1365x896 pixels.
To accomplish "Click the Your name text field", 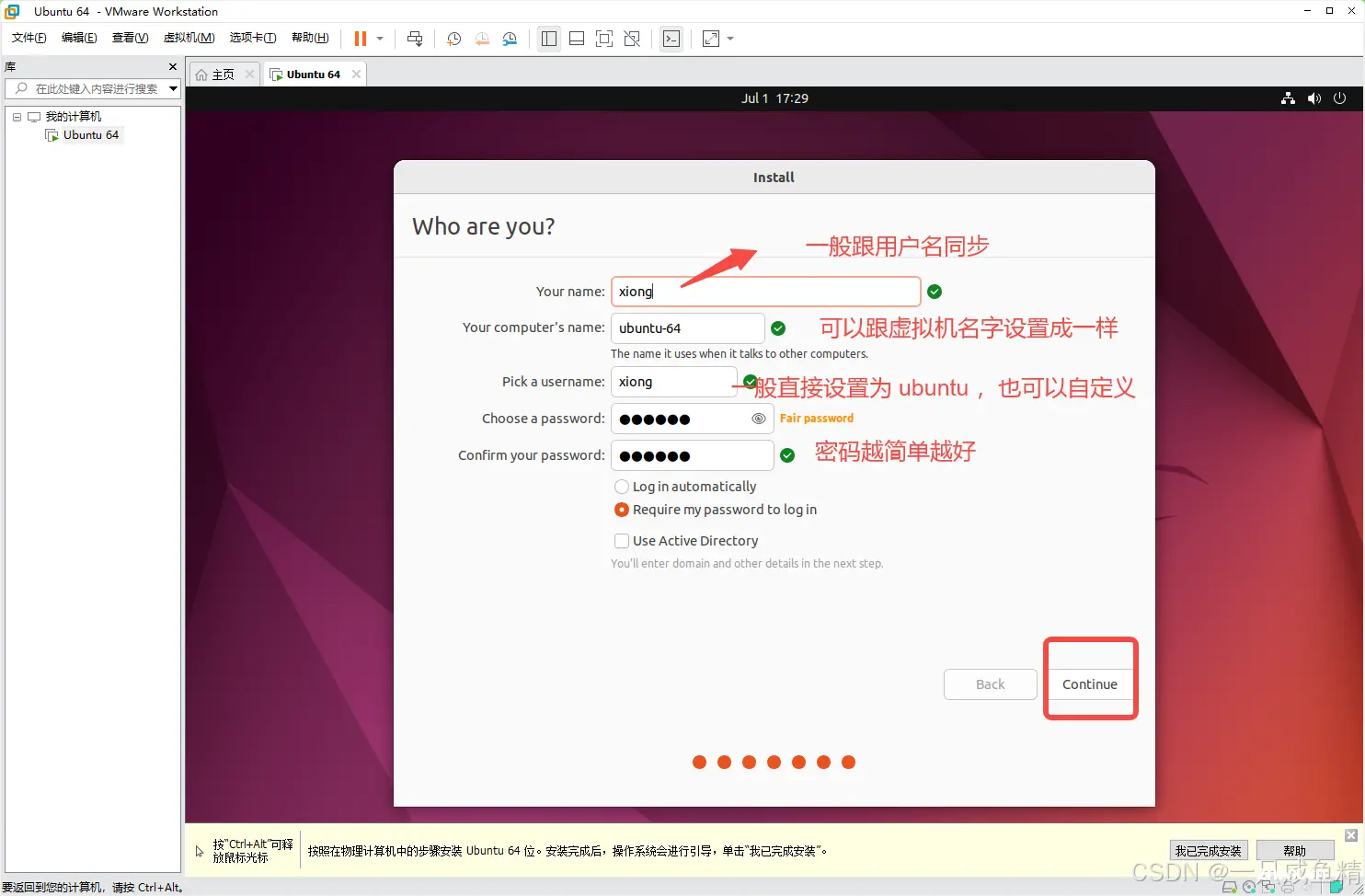I will [765, 292].
